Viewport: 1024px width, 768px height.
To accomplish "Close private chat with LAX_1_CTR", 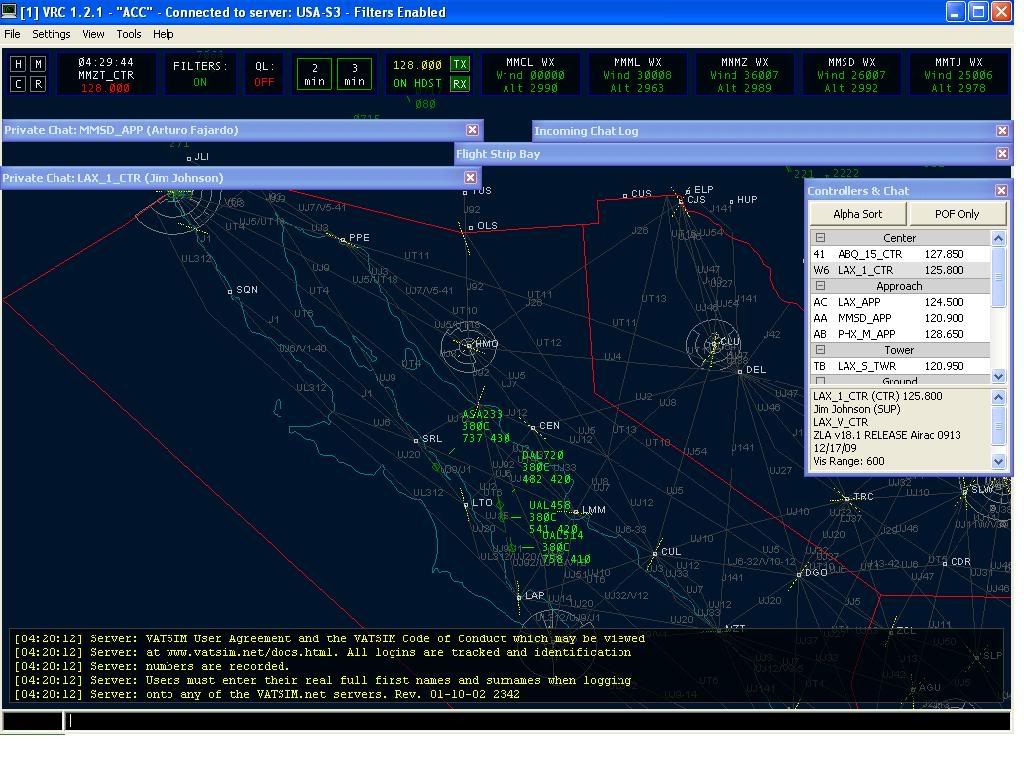I will coord(470,178).
